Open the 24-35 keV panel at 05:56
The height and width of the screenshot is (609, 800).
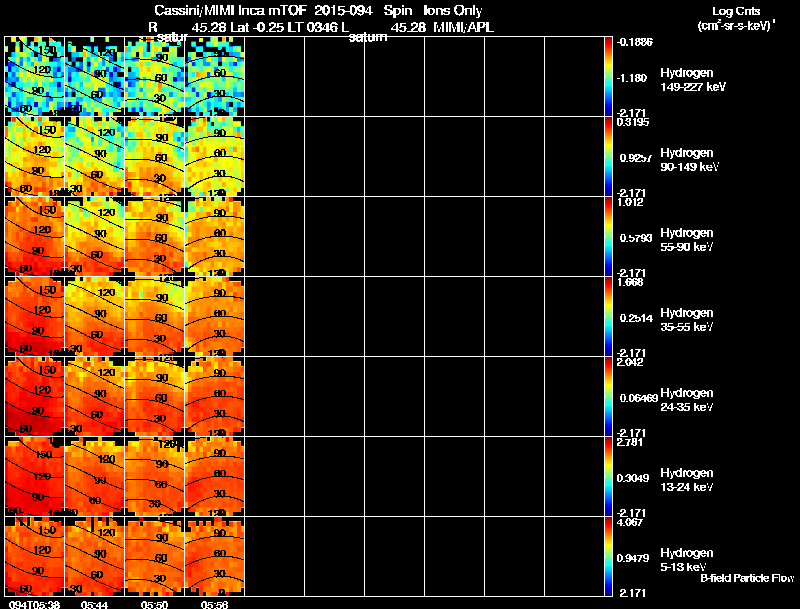(x=214, y=397)
